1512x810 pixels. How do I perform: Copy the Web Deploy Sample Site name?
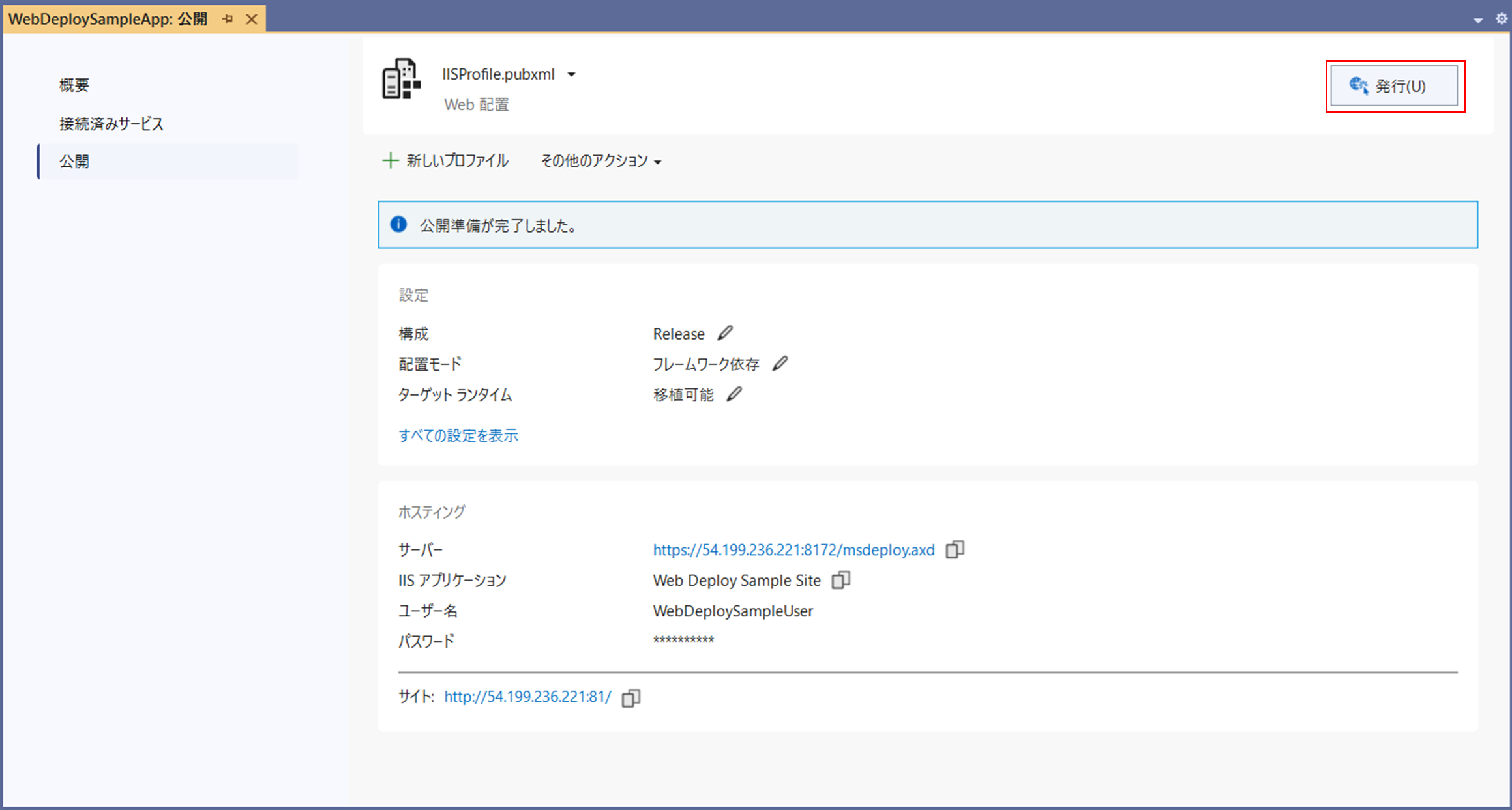[x=840, y=580]
